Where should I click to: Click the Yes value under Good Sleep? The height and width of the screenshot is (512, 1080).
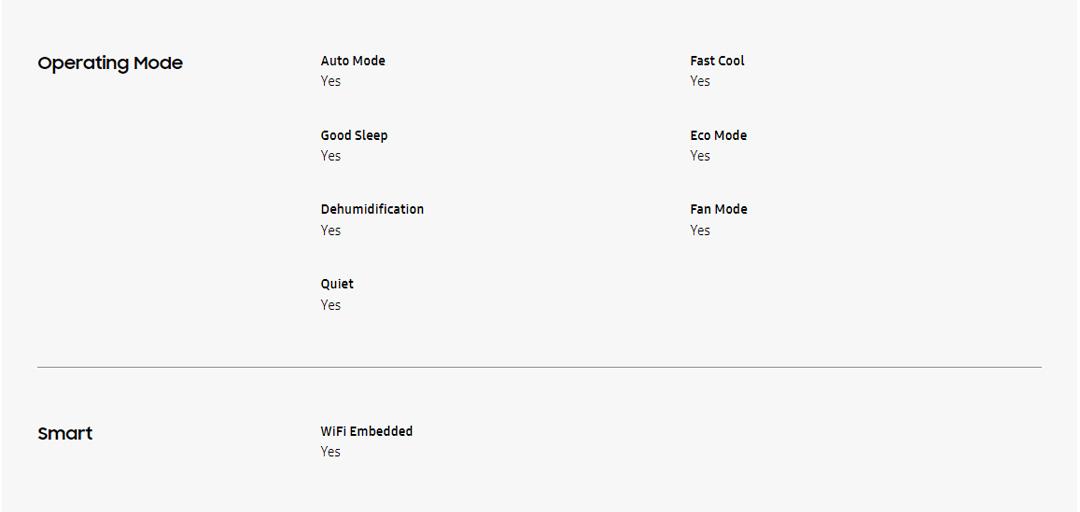[331, 156]
